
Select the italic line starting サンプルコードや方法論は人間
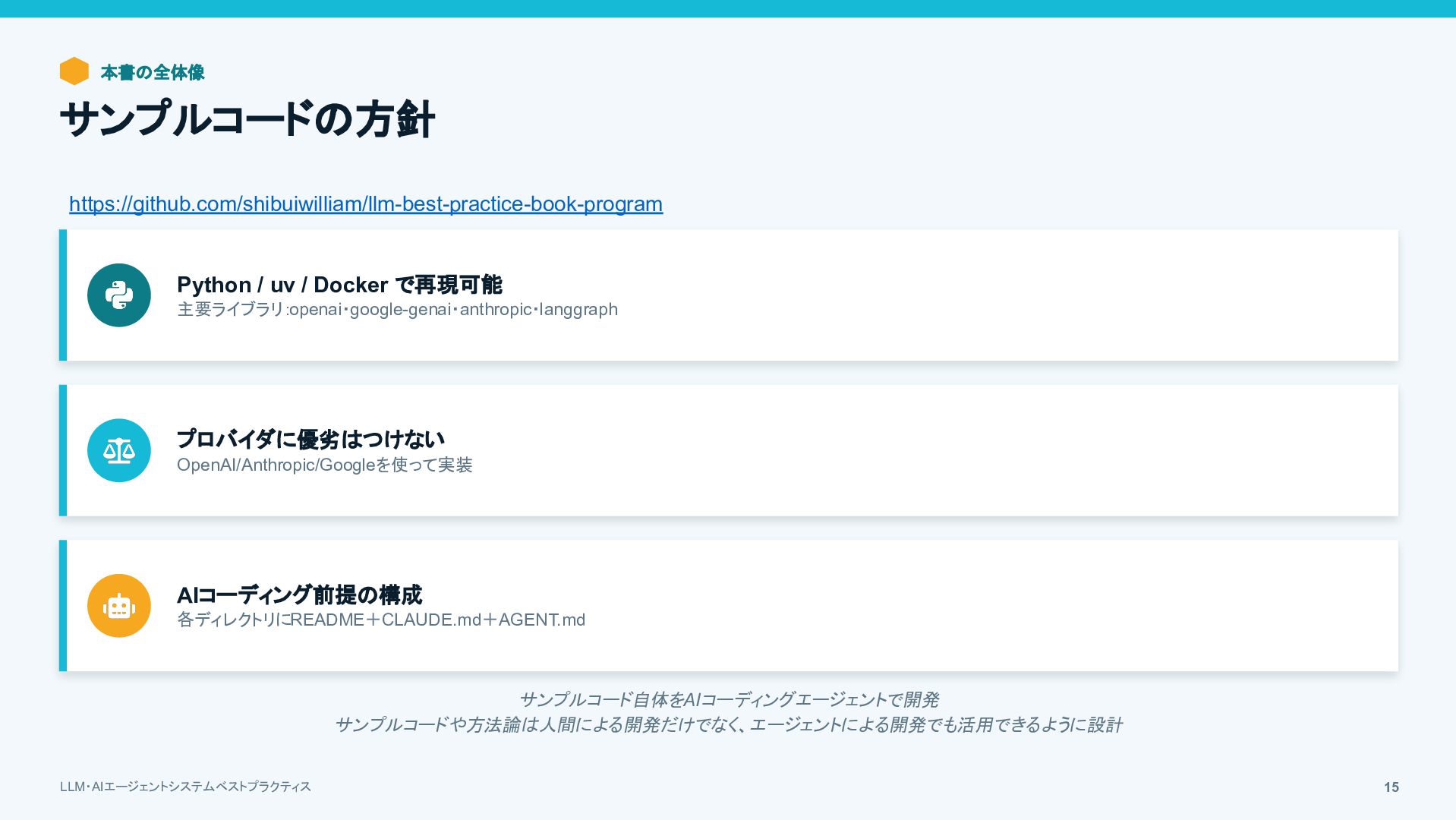pos(729,725)
